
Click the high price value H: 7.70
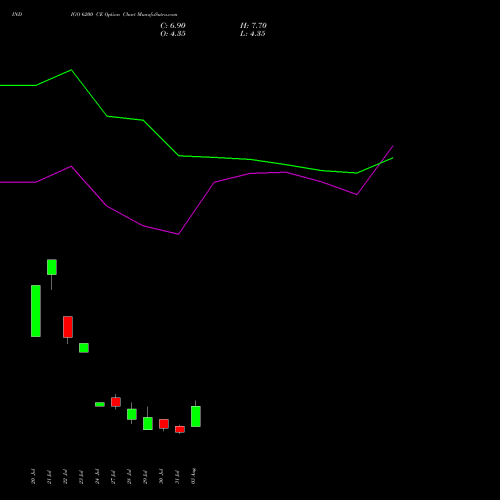253,26
